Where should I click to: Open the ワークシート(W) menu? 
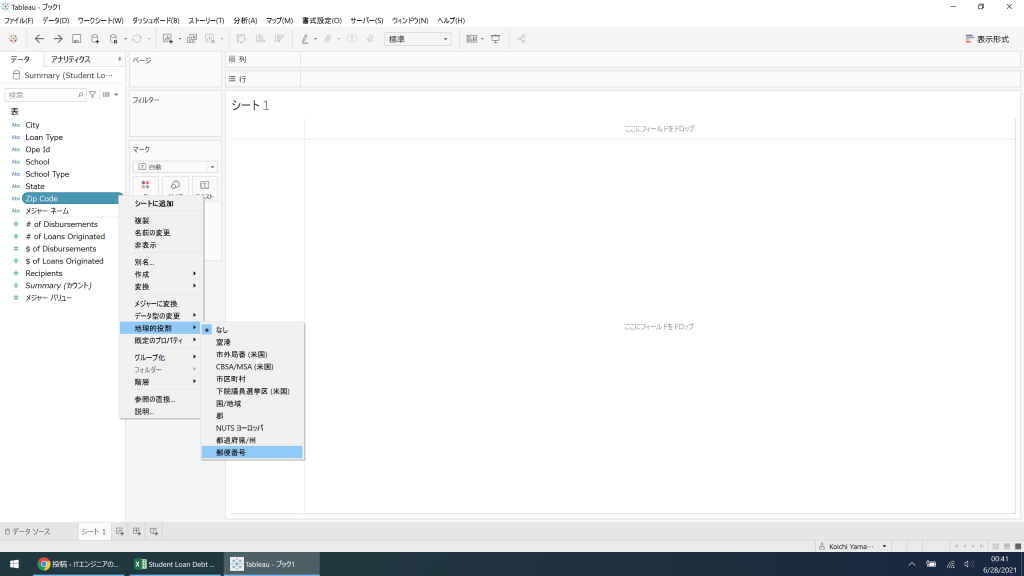click(101, 21)
